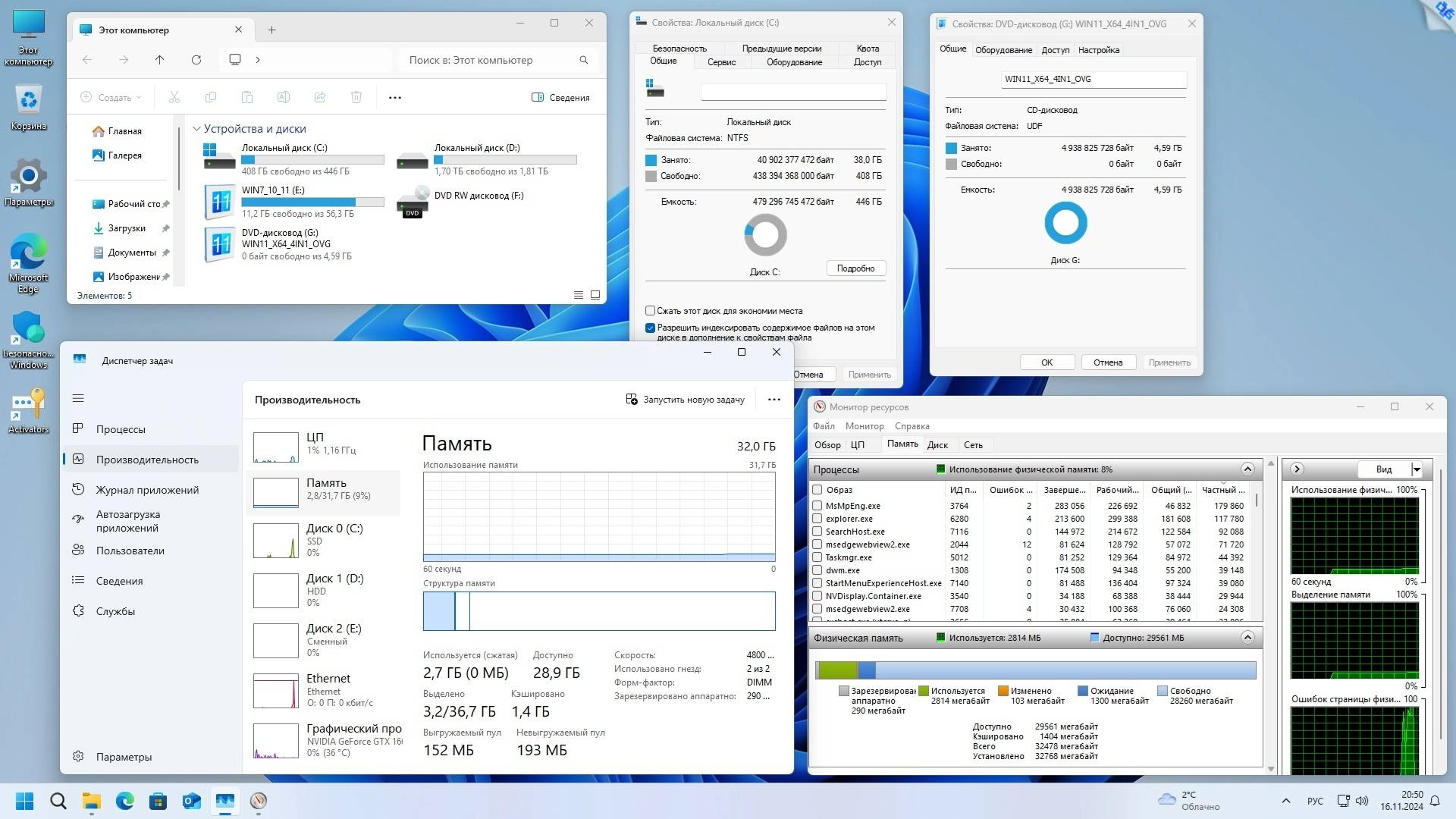1456x819 pixels.
Task: Click the Delete icon in Explorer toolbar
Action: pyautogui.click(x=356, y=97)
